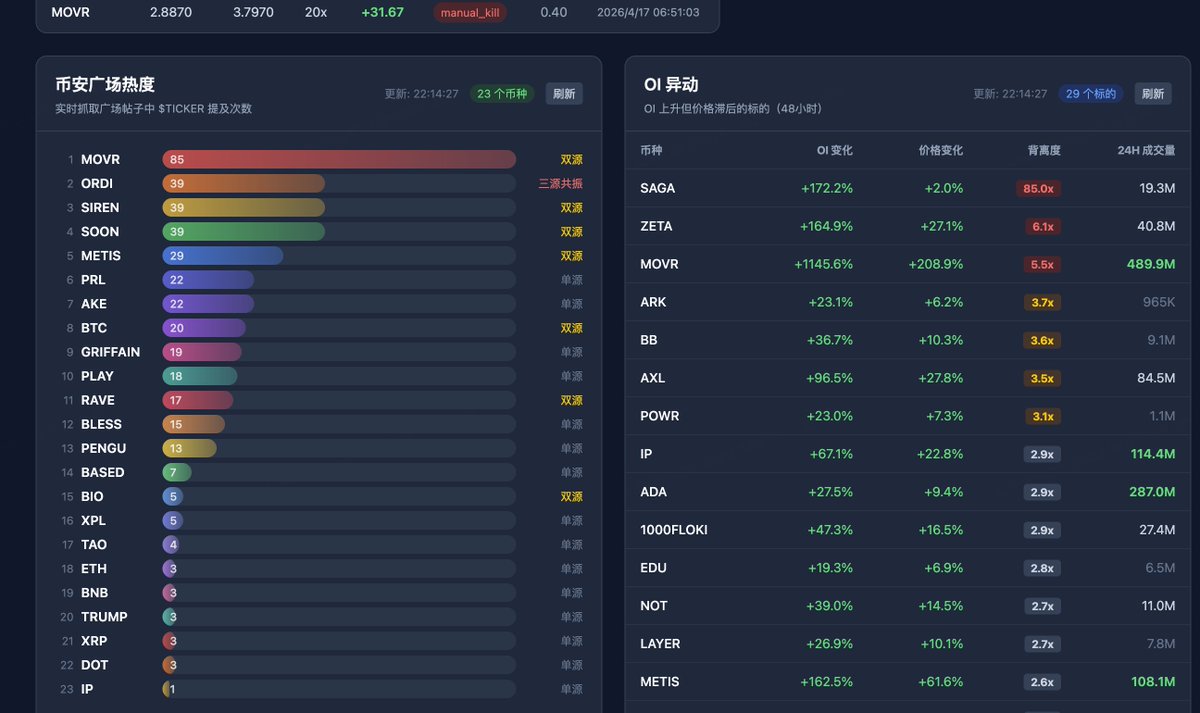Click the BLESS ticker name
The image size is (1200, 713).
pyautogui.click(x=101, y=424)
